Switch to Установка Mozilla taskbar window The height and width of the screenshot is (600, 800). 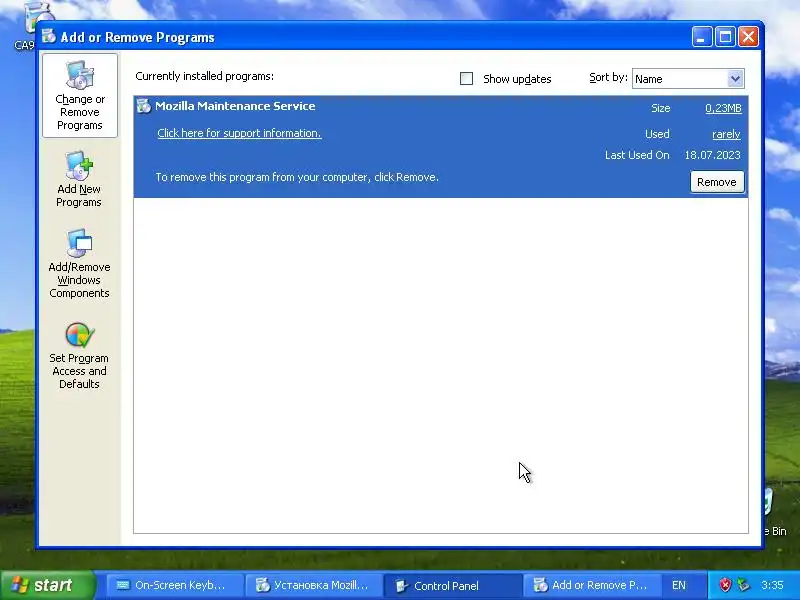point(313,585)
